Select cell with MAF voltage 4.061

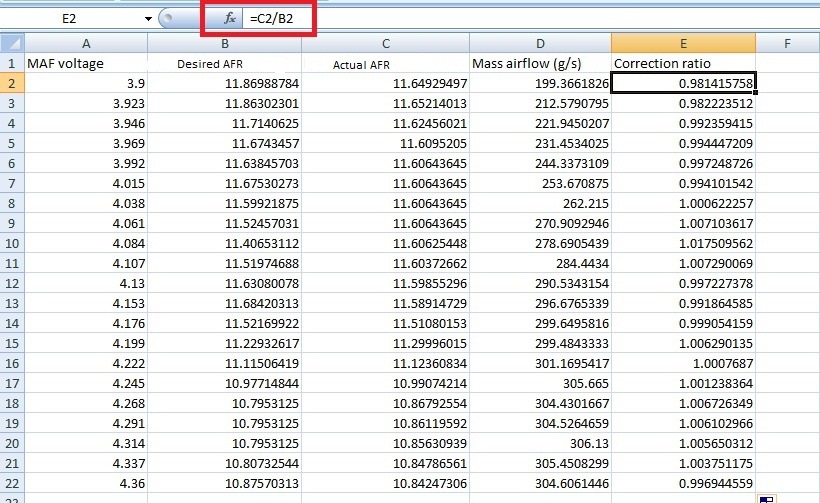point(86,223)
